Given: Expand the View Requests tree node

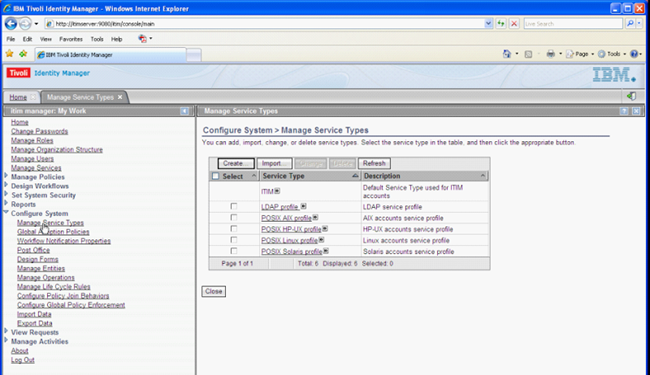Looking at the screenshot, I should pos(6,331).
